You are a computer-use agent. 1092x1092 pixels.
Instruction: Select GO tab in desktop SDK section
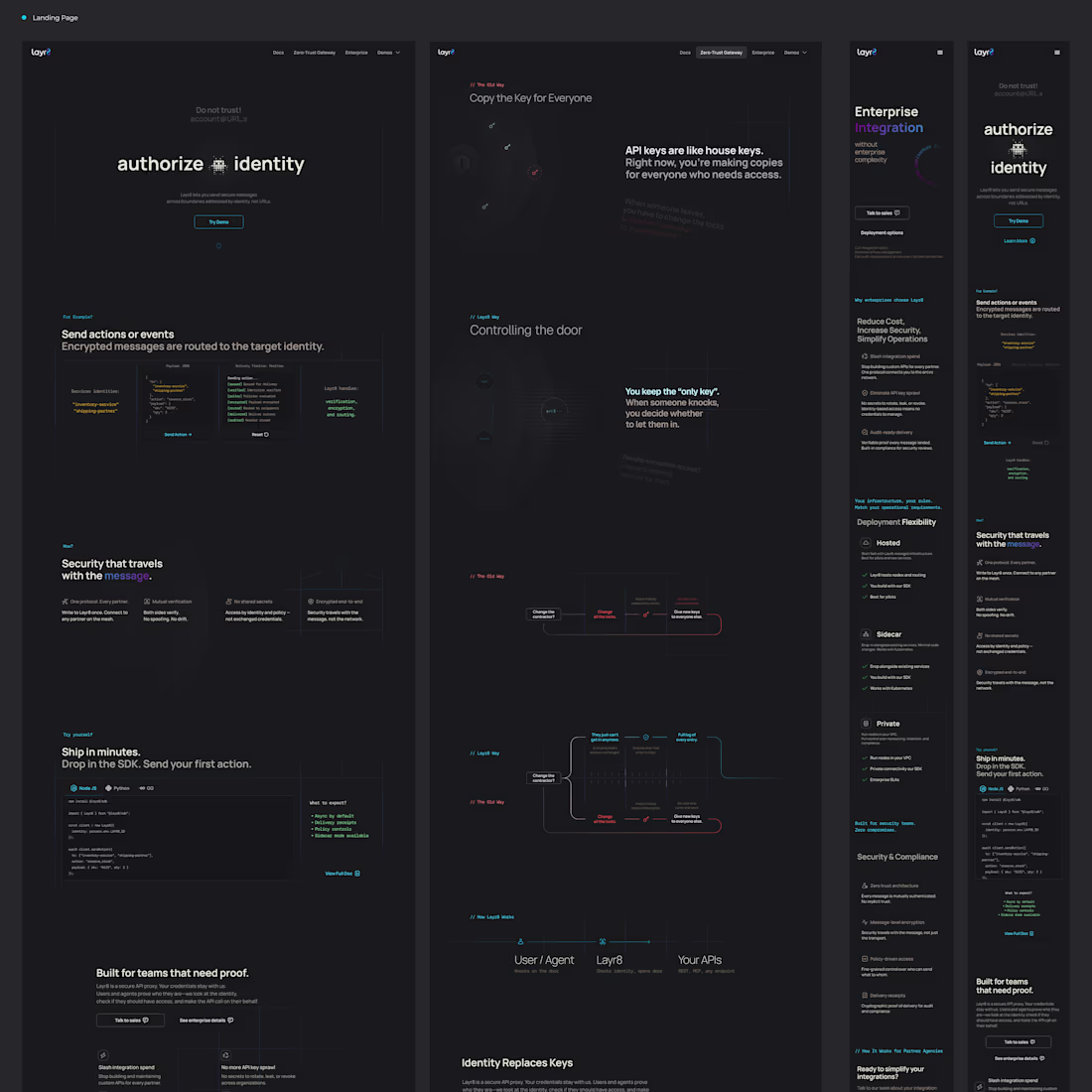pyautogui.click(x=146, y=787)
